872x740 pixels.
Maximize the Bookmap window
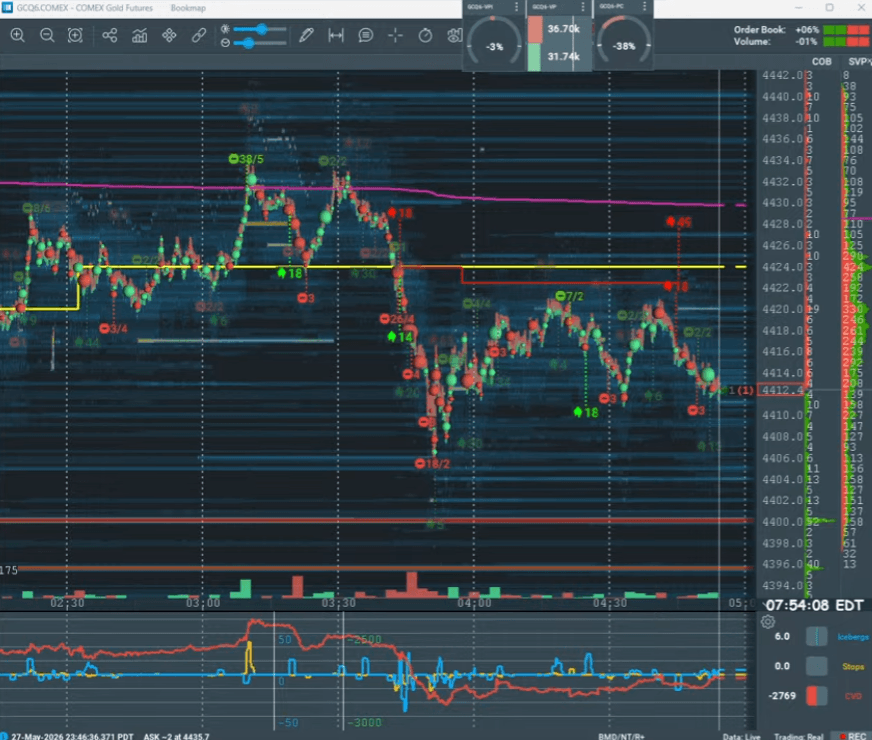pyautogui.click(x=829, y=7)
